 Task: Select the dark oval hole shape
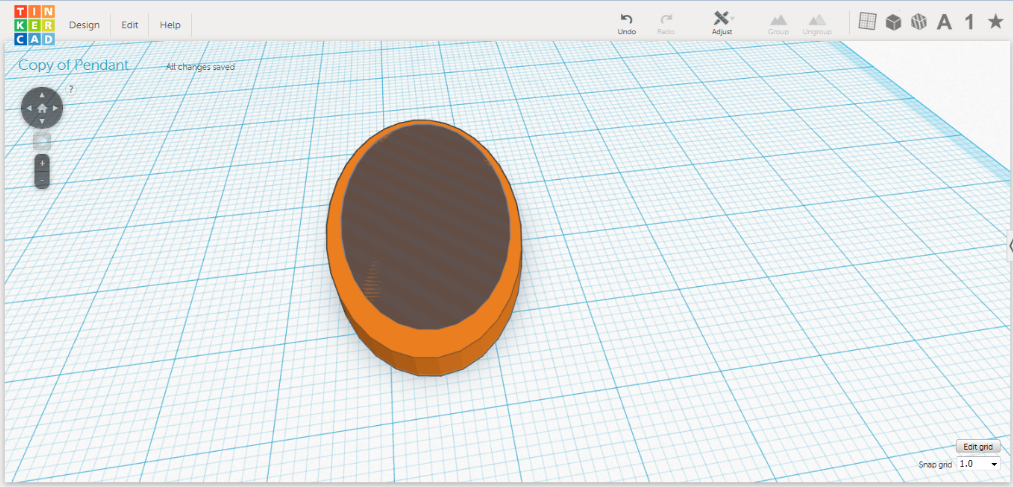426,226
